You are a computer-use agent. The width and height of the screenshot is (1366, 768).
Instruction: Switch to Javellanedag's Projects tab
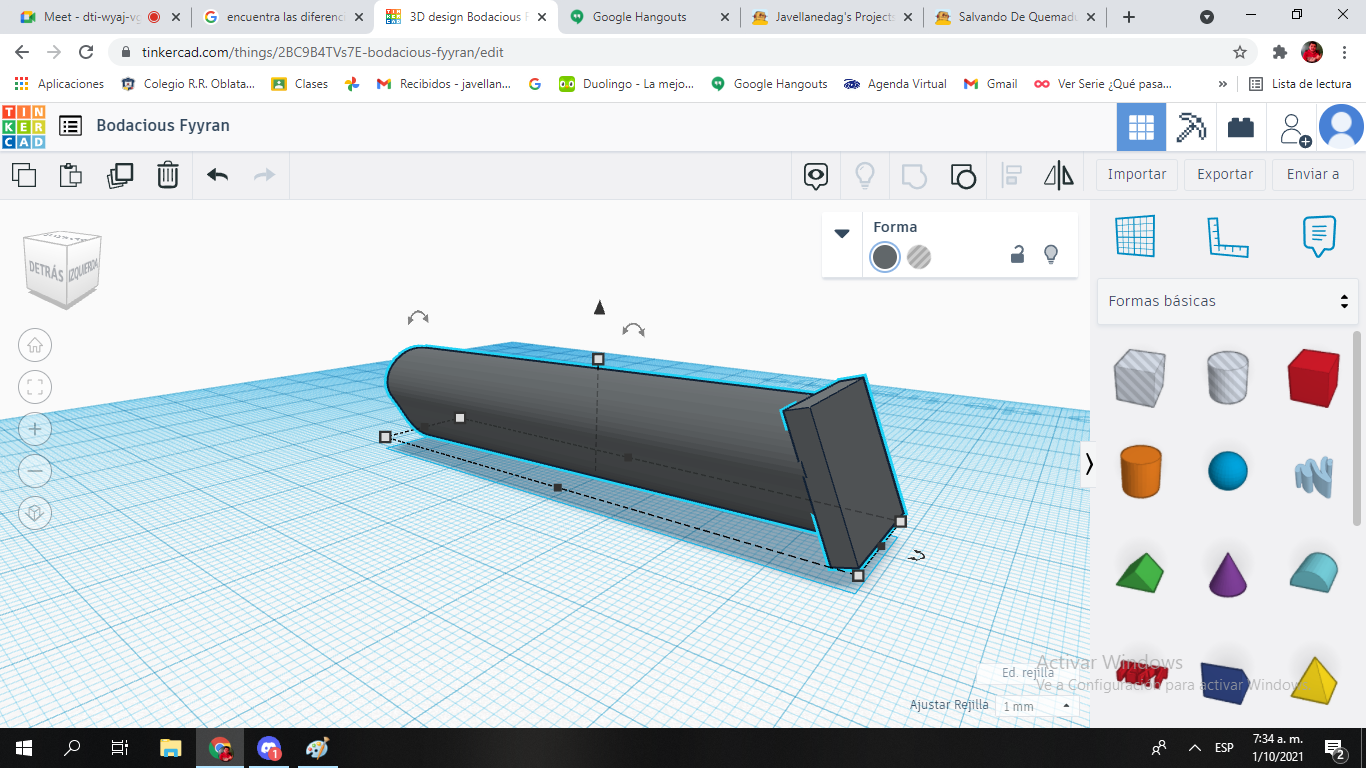click(834, 17)
